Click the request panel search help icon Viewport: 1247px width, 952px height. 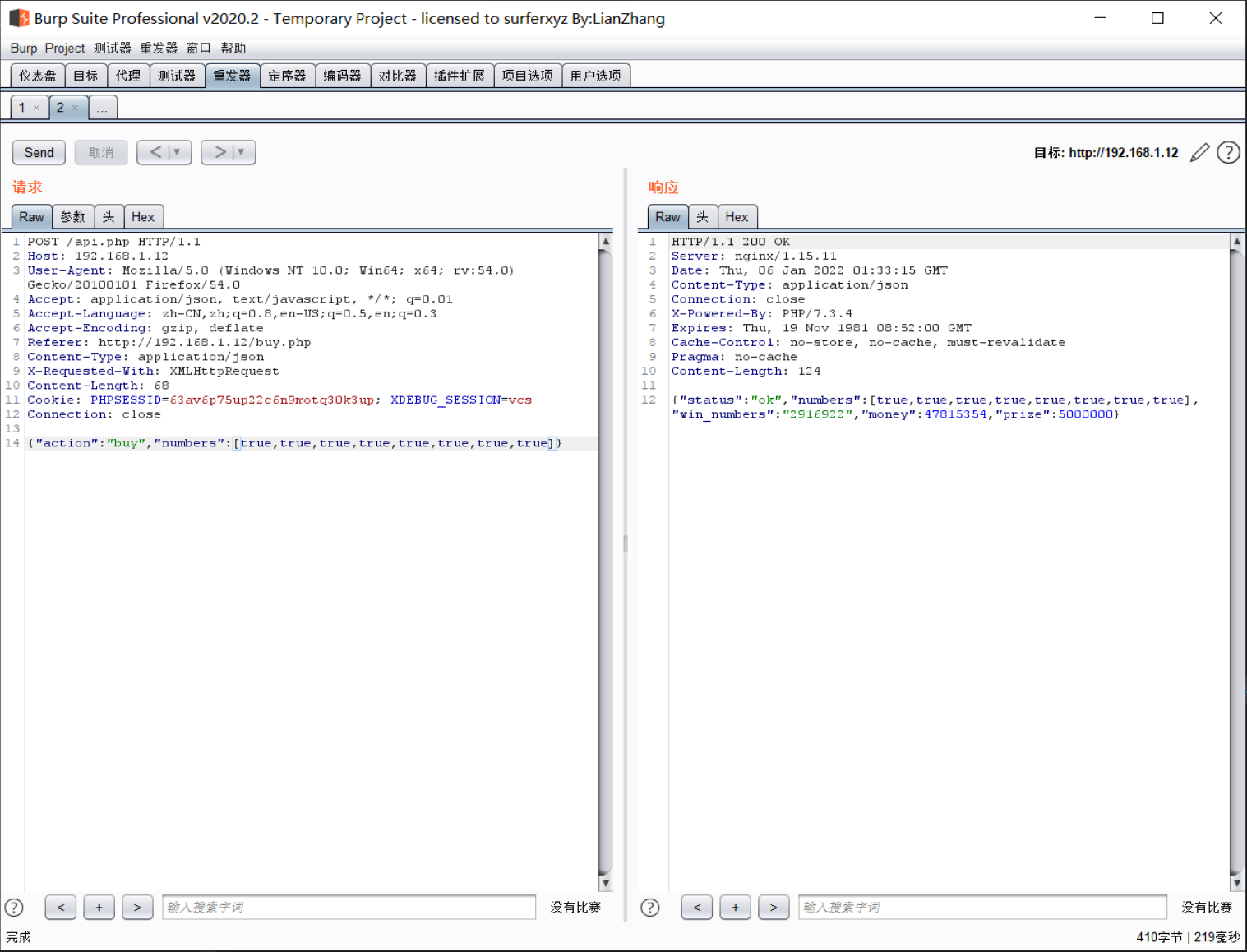coord(14,908)
